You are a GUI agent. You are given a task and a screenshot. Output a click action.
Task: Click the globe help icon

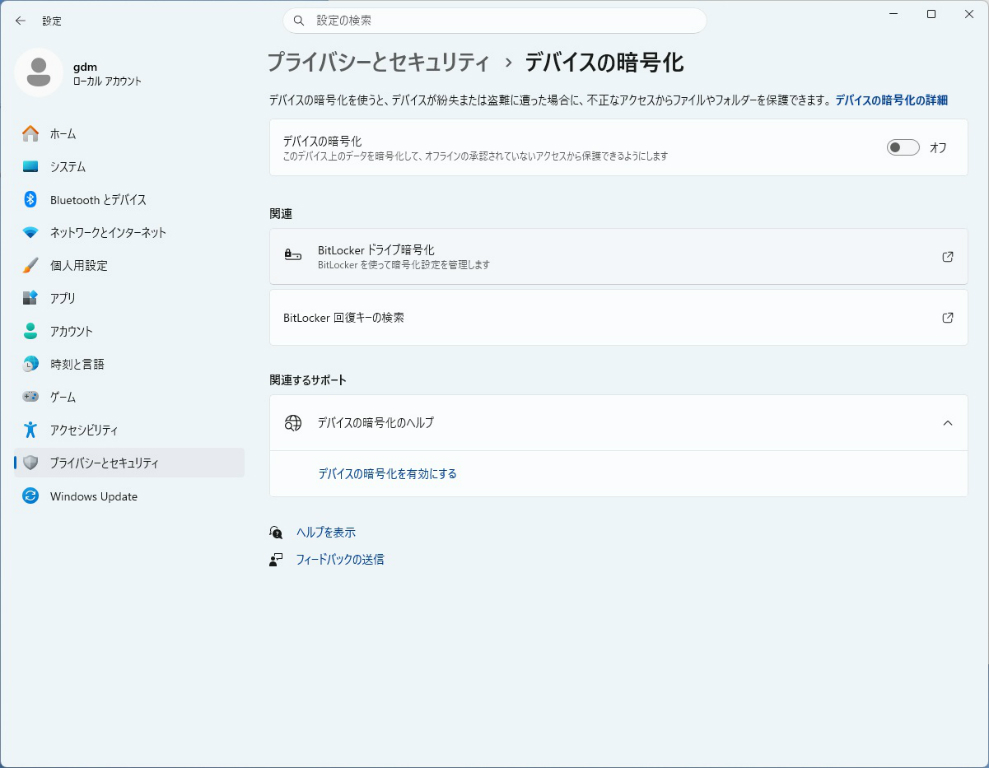point(293,423)
